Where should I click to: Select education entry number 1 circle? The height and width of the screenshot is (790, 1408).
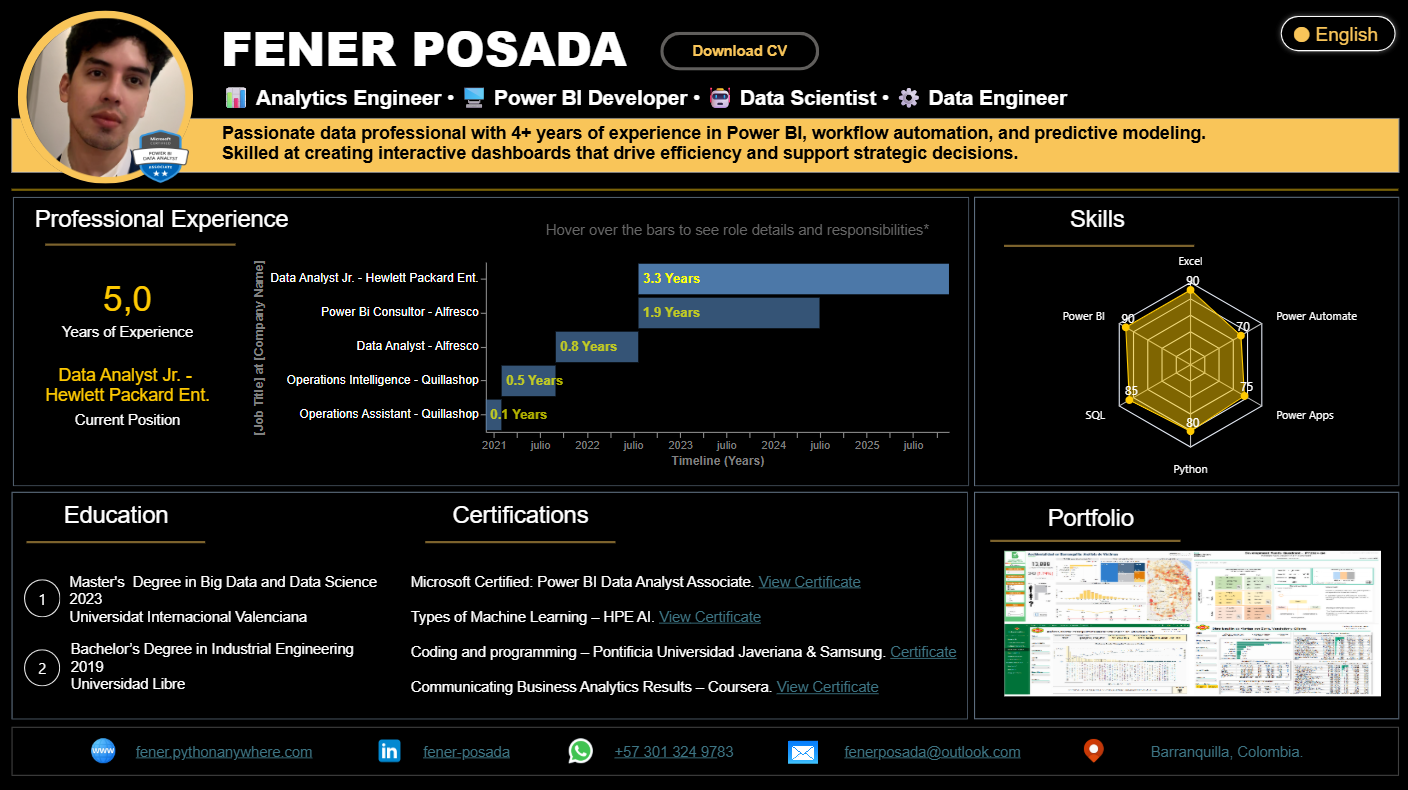click(42, 598)
